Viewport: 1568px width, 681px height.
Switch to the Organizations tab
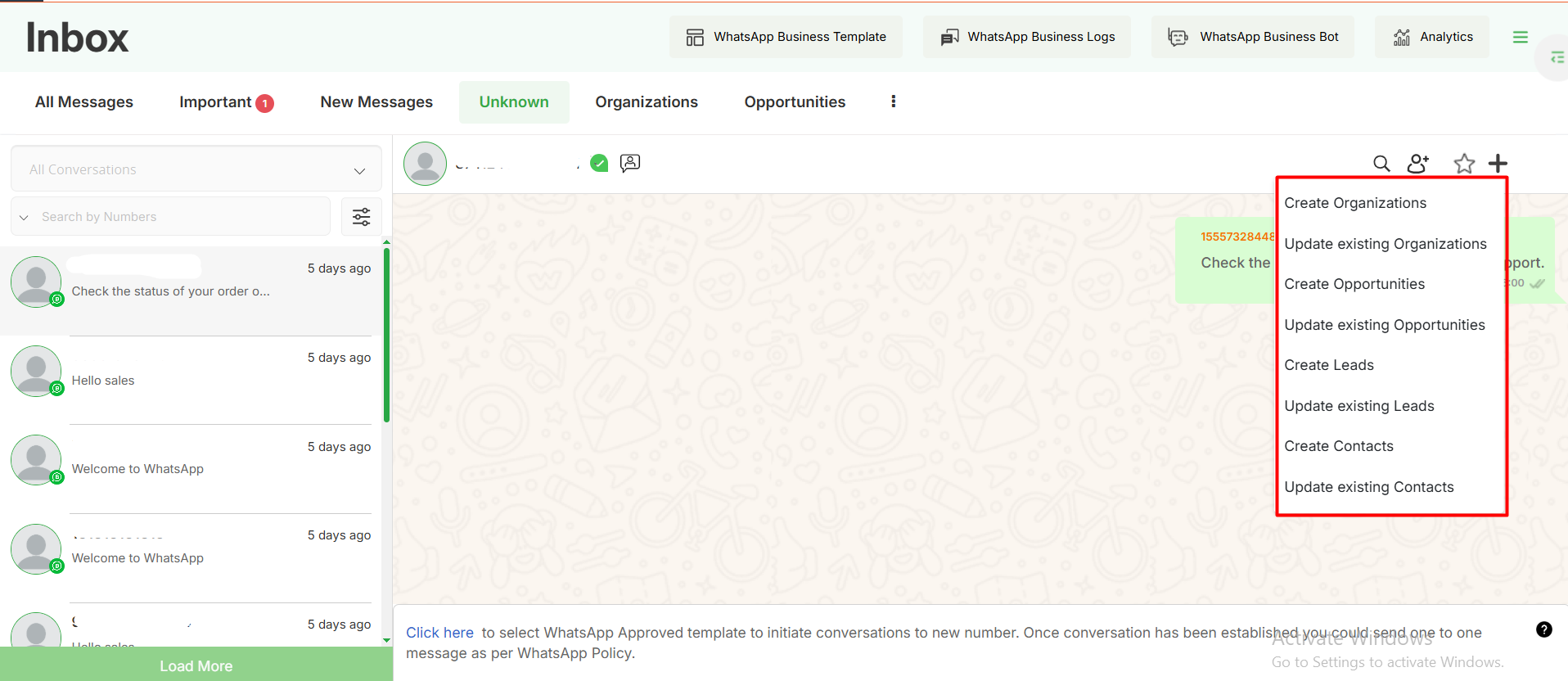647,102
